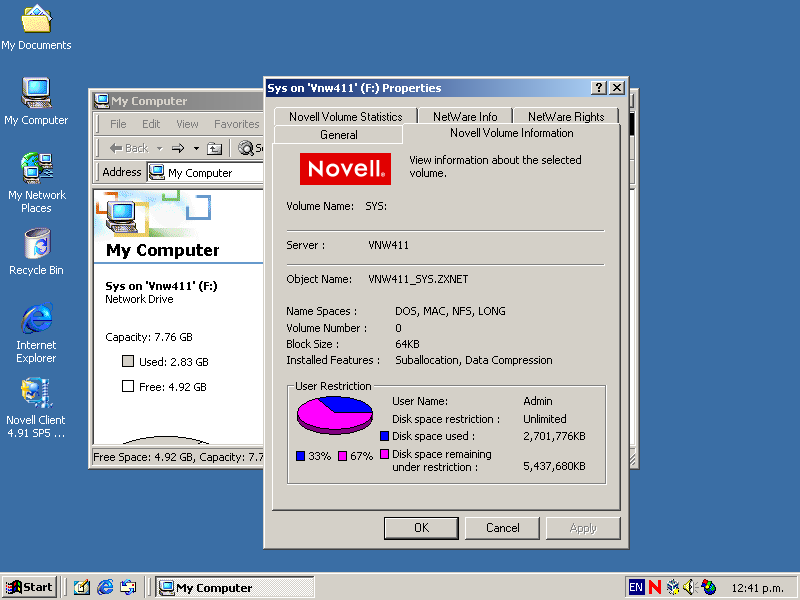Open Show Desktop quick launch icon
This screenshot has width=800, height=600.
point(82,587)
